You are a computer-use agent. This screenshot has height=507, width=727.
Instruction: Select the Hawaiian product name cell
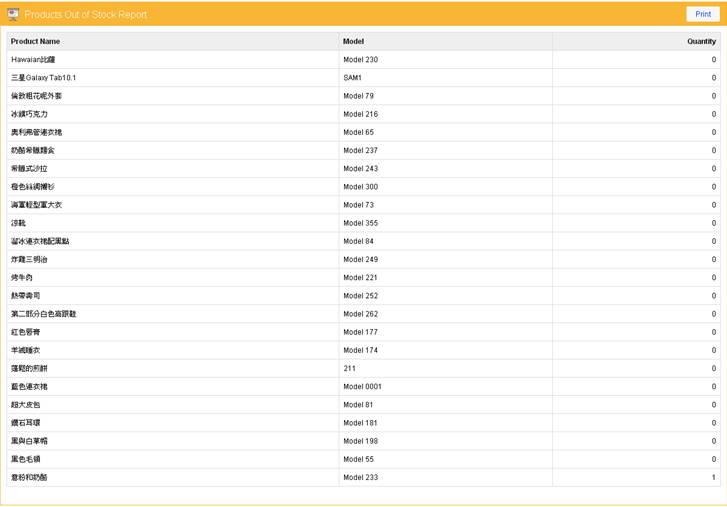33,60
